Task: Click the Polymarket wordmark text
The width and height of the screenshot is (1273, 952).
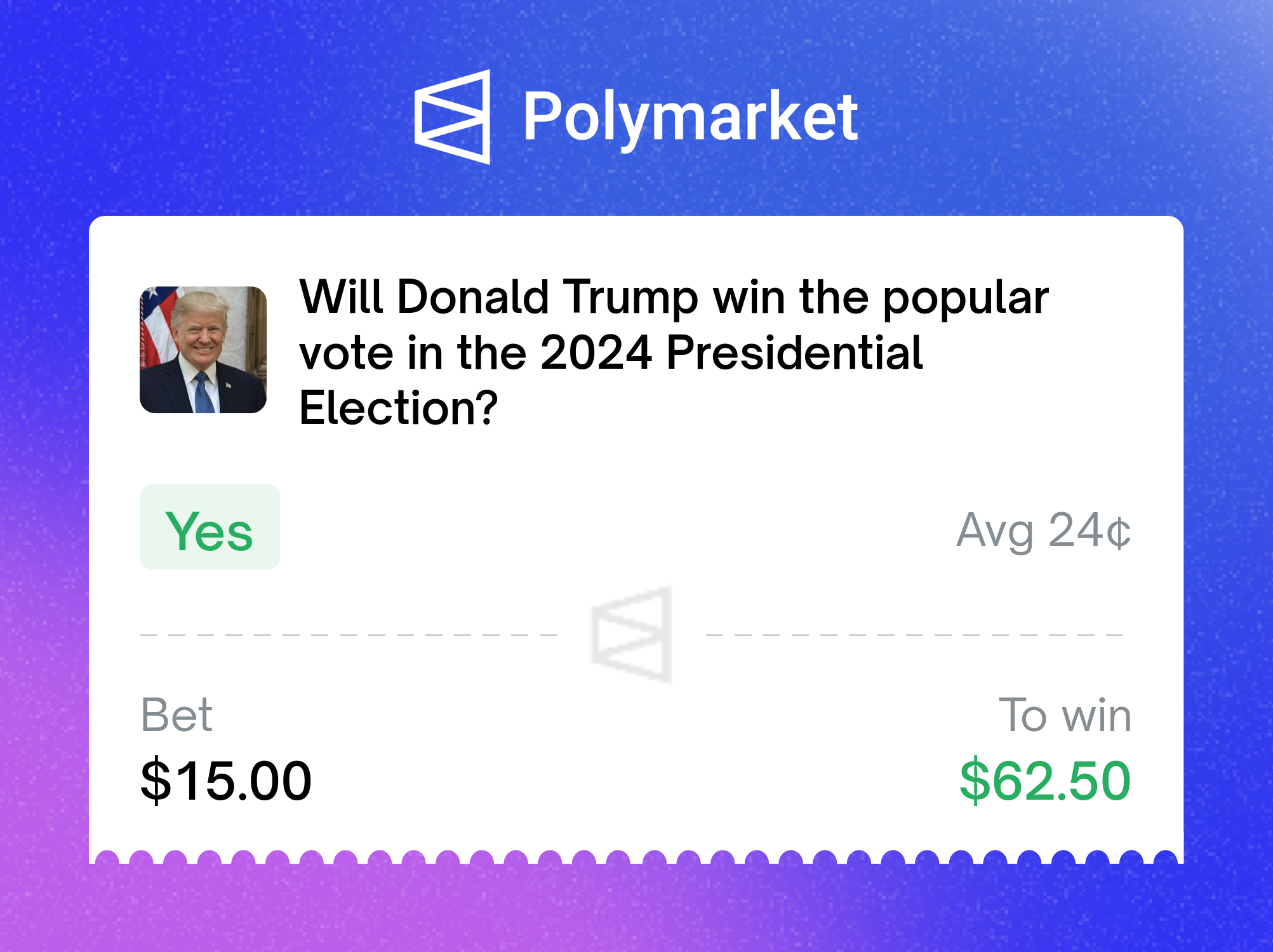Action: [691, 117]
